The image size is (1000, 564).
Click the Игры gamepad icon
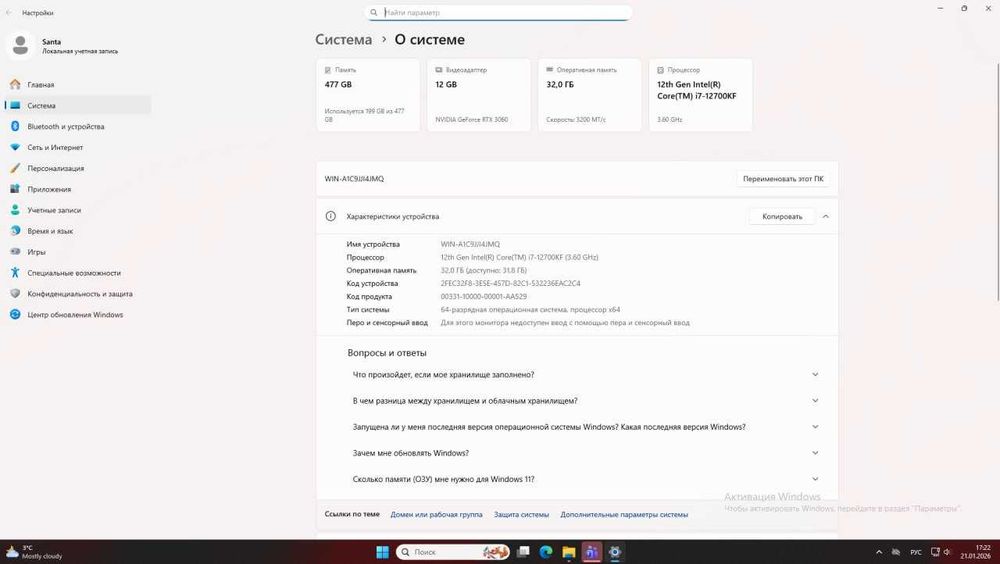coord(15,251)
